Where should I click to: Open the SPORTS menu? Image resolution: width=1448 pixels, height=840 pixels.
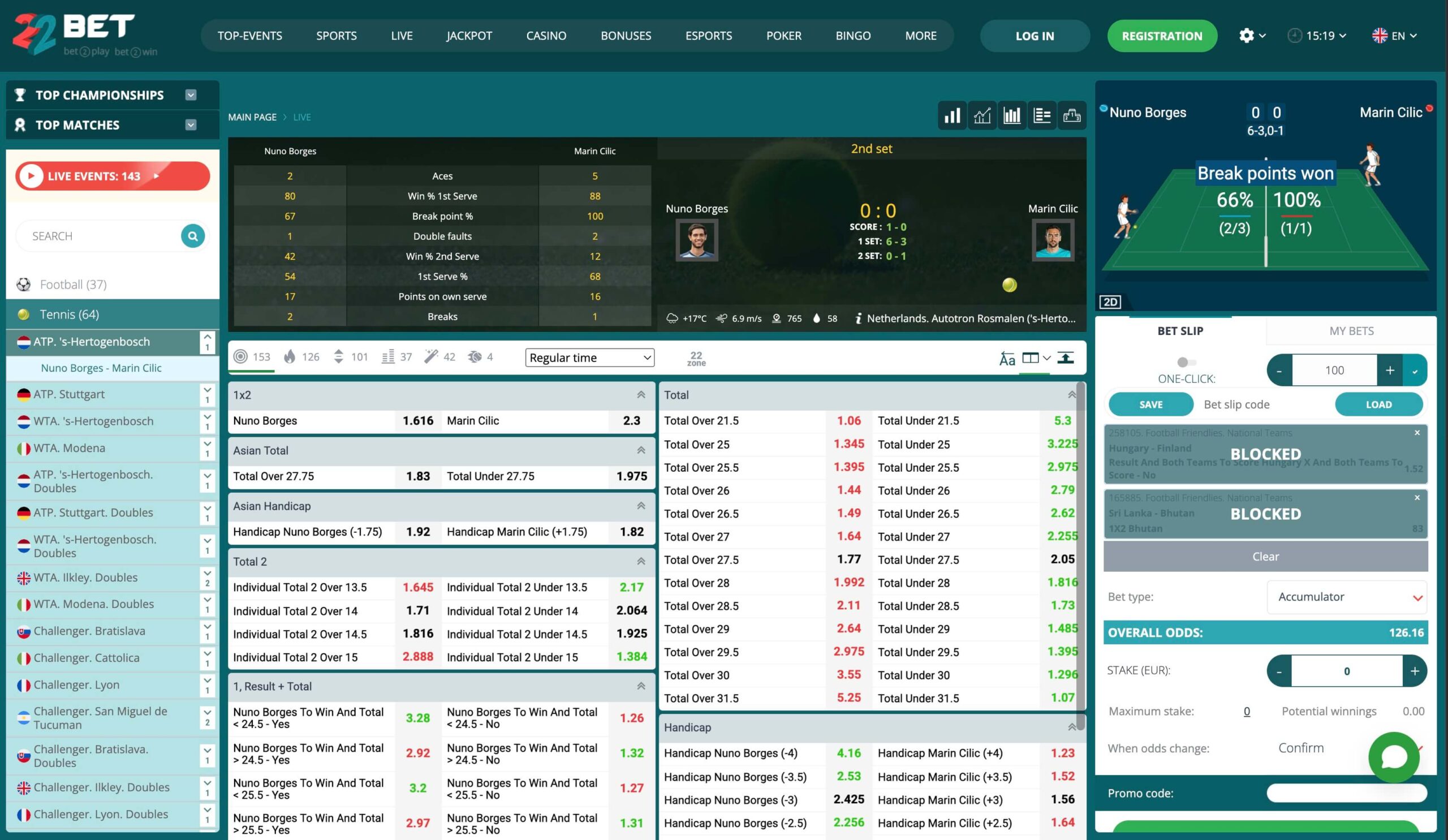click(336, 36)
